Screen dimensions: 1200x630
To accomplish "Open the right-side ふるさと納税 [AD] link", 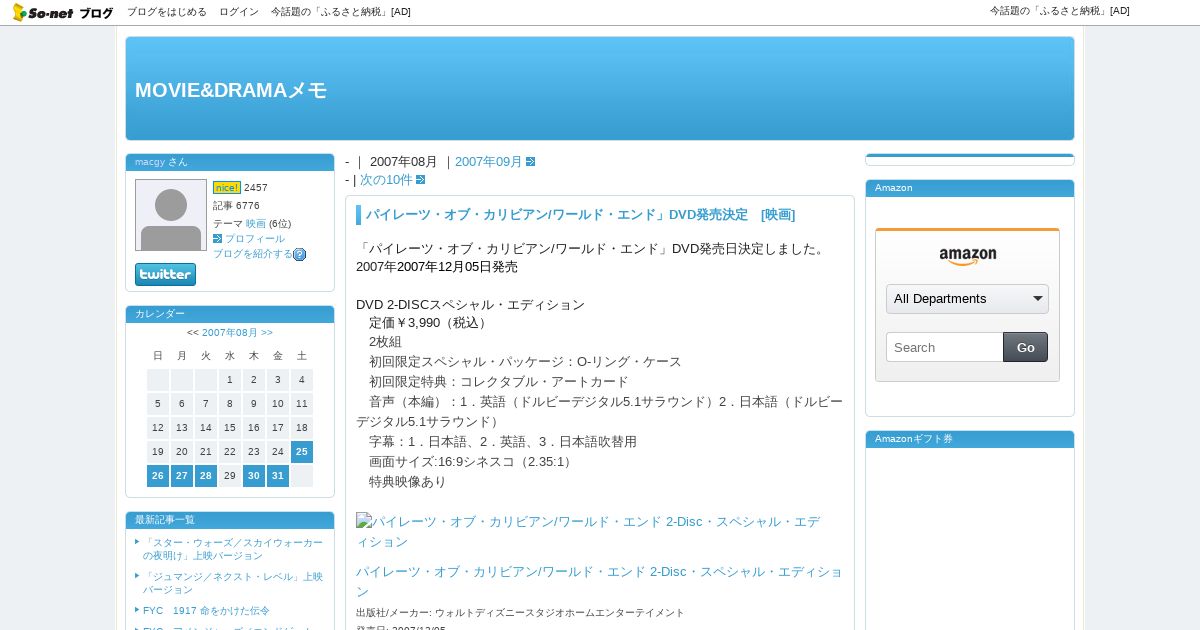I will [x=1060, y=11].
